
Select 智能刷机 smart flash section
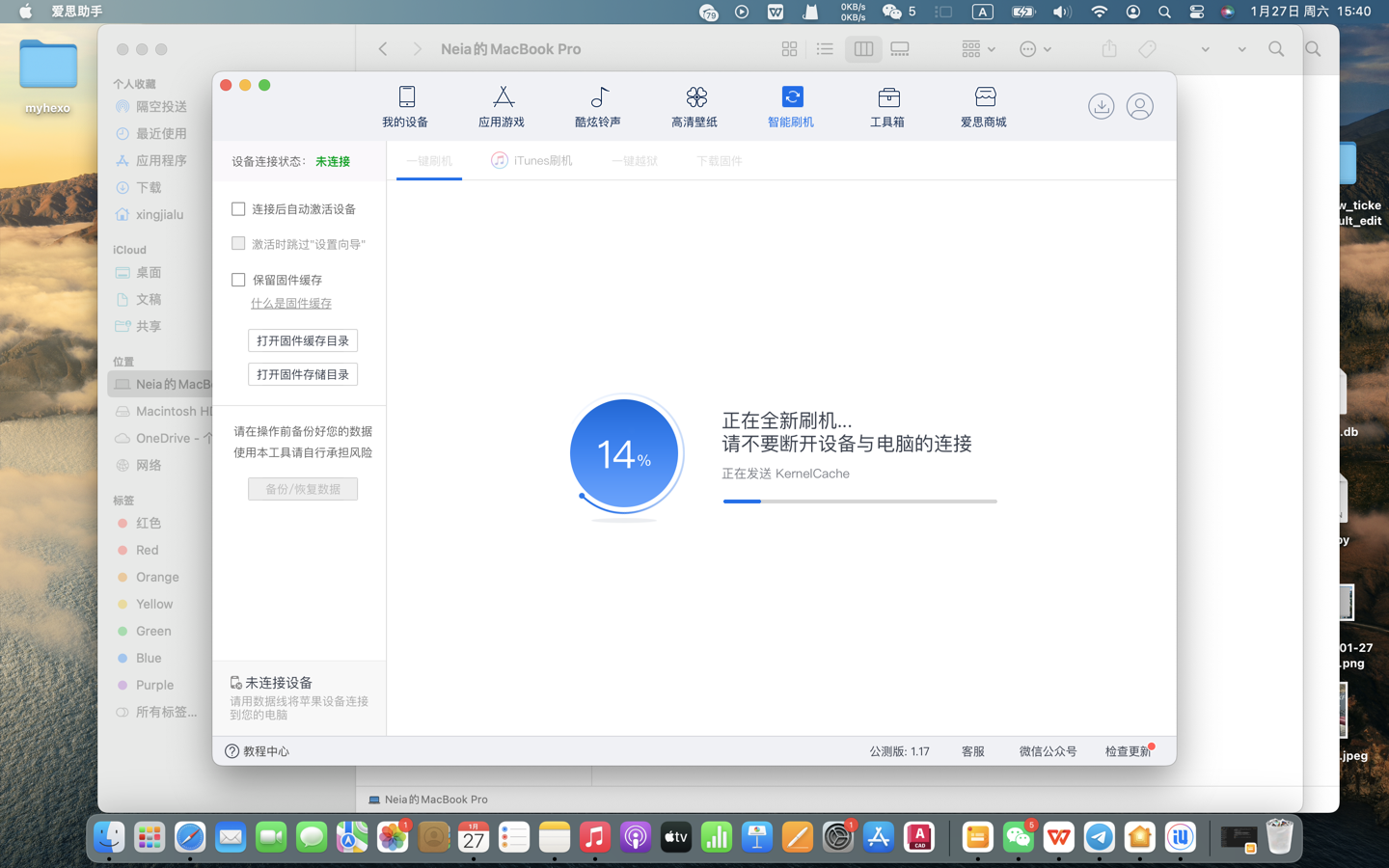tap(791, 106)
